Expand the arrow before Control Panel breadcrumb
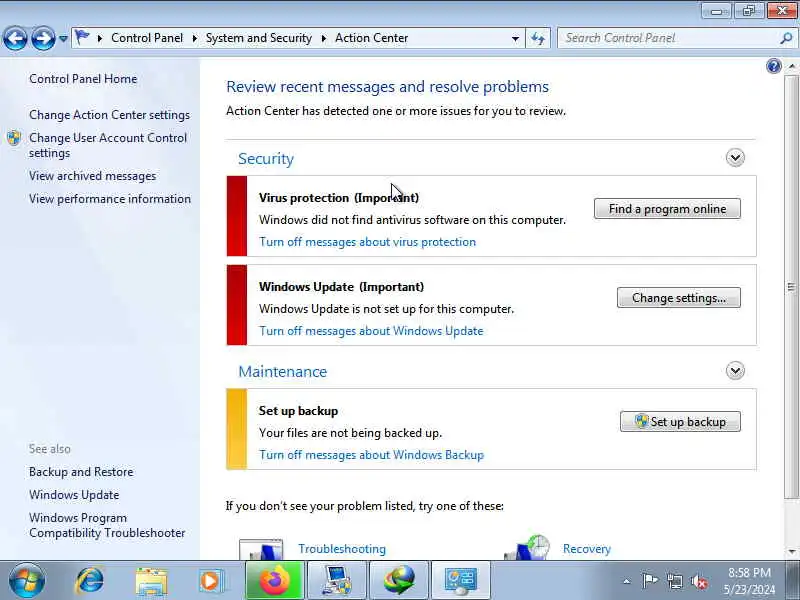The image size is (800, 600). [100, 38]
